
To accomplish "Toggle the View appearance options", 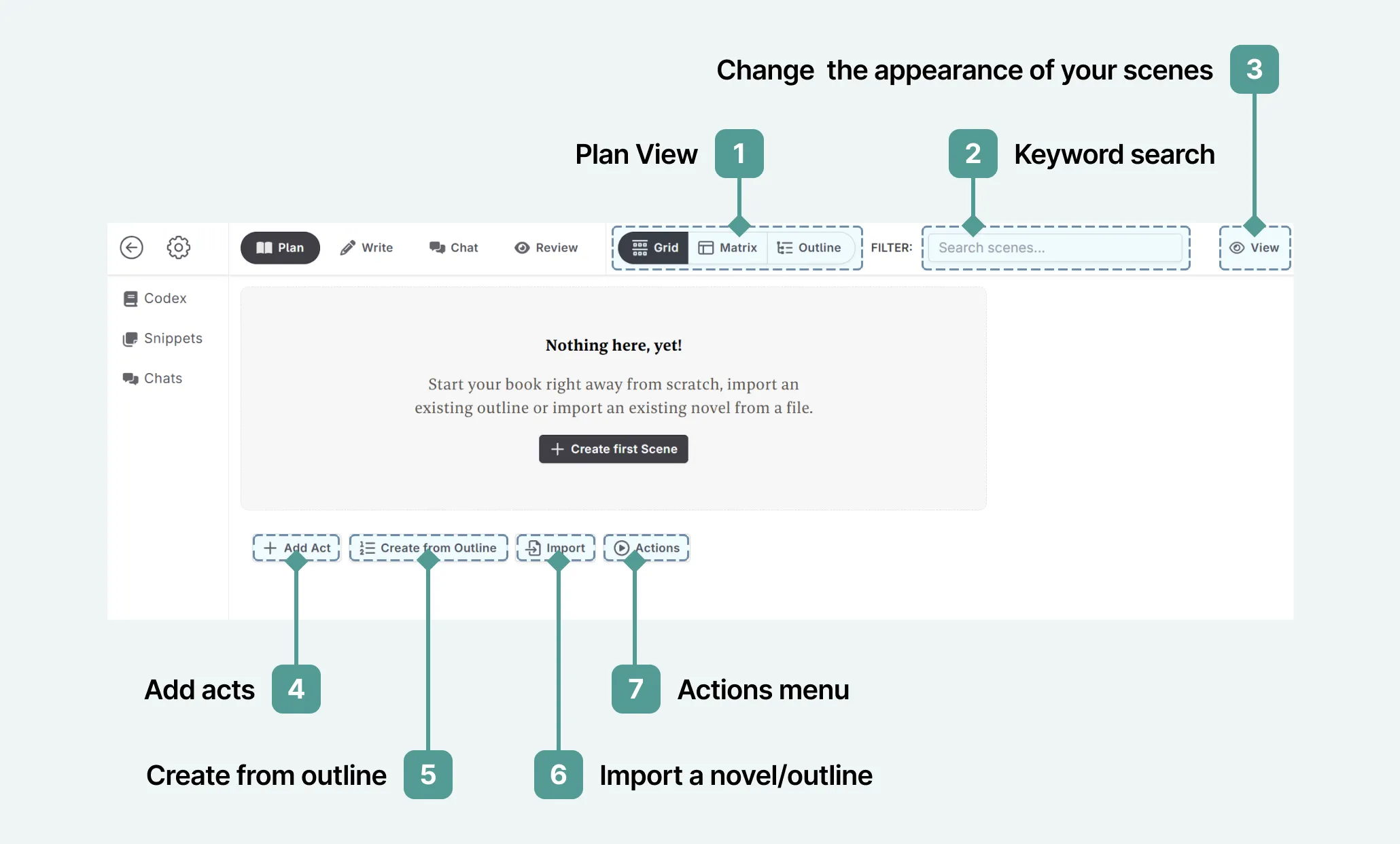I will click(1254, 247).
